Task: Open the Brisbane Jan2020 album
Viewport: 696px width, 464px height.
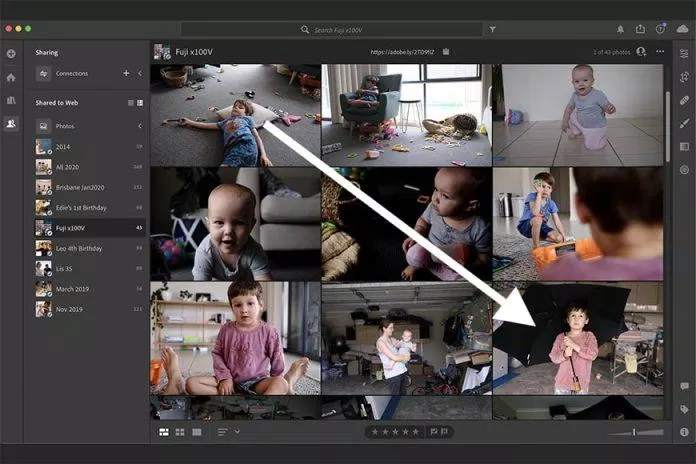Action: coord(89,187)
